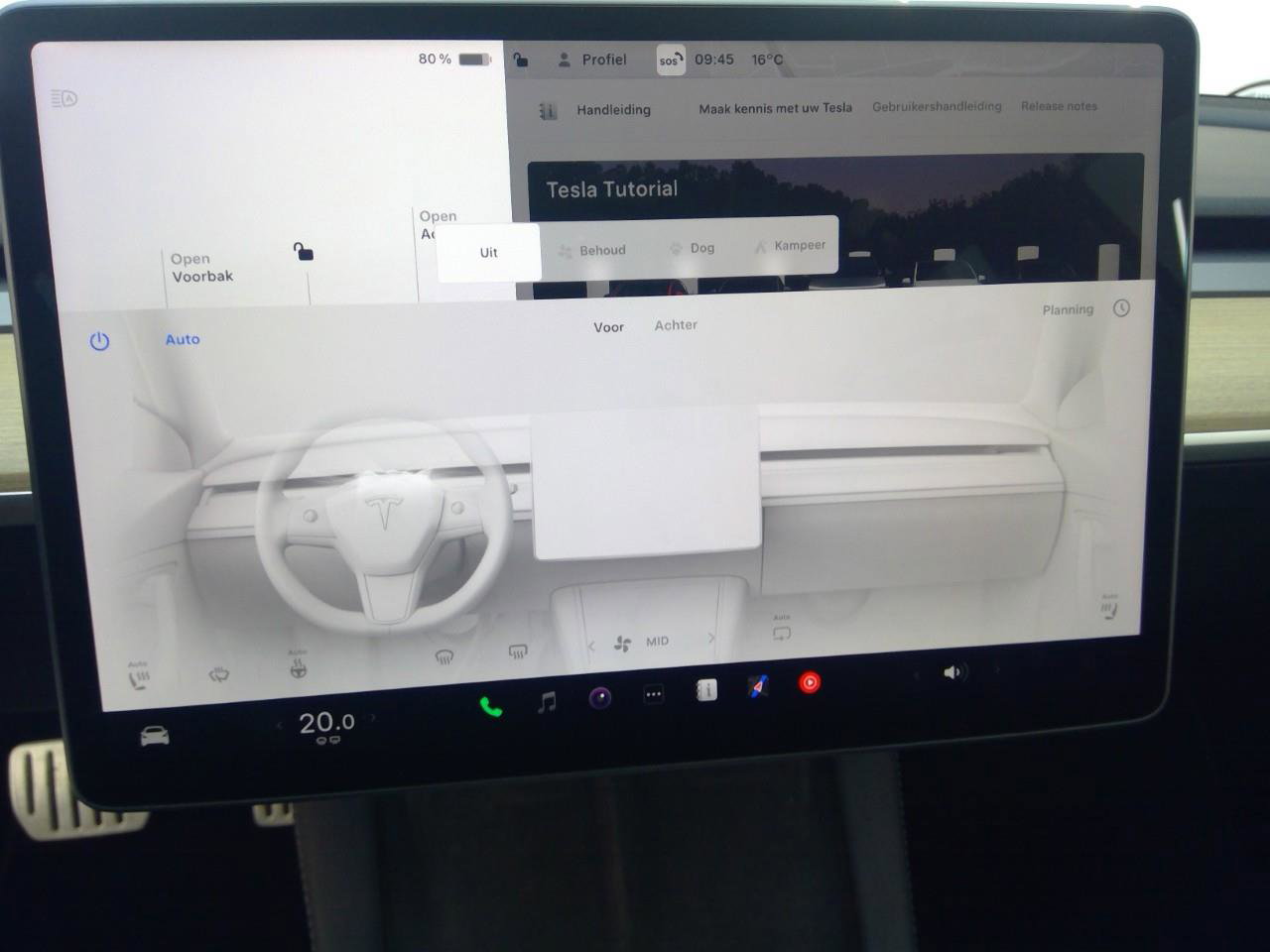Tap the speaker volume icon

952,672
